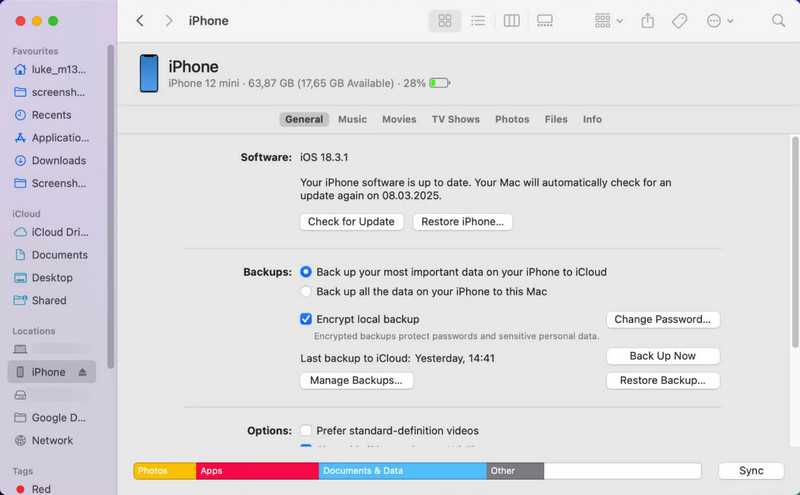This screenshot has height=495, width=800.
Task: Switch to icon grid view
Action: [445, 21]
